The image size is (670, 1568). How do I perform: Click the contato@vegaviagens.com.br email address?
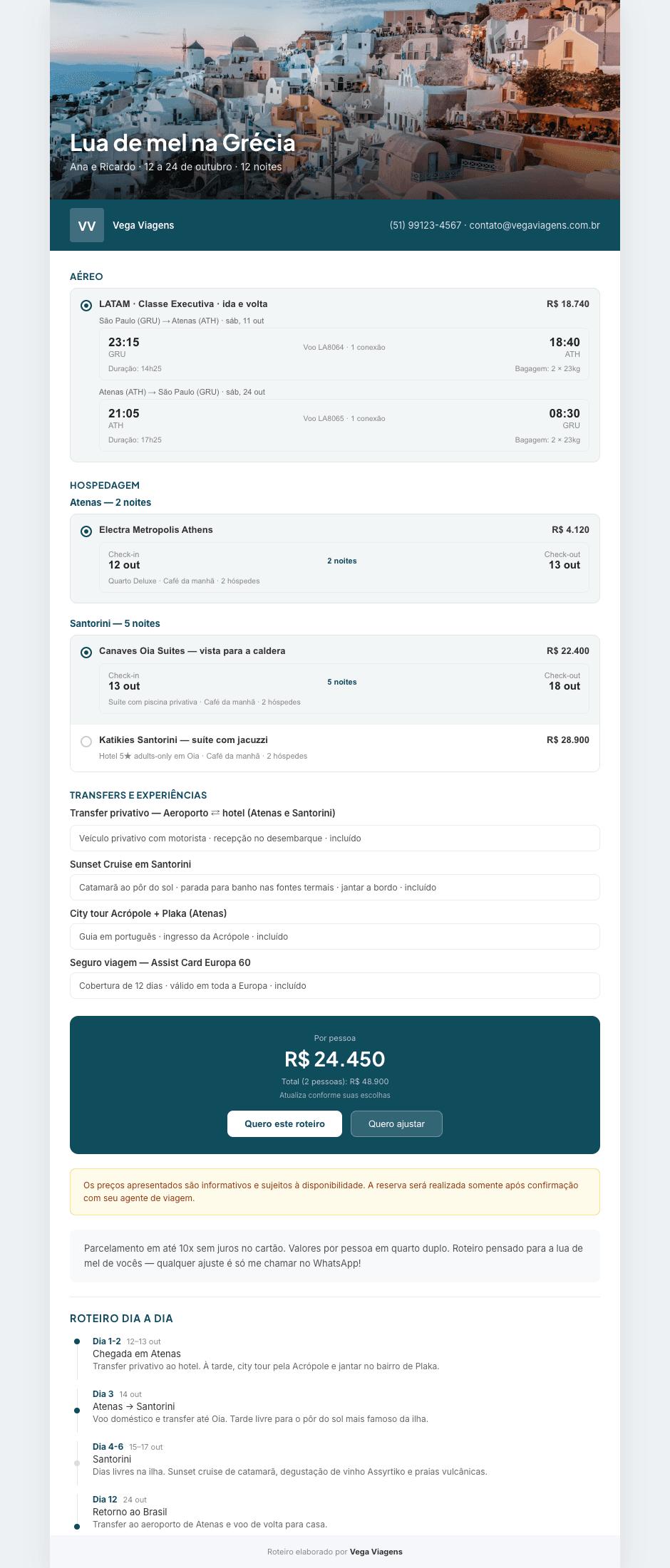535,225
